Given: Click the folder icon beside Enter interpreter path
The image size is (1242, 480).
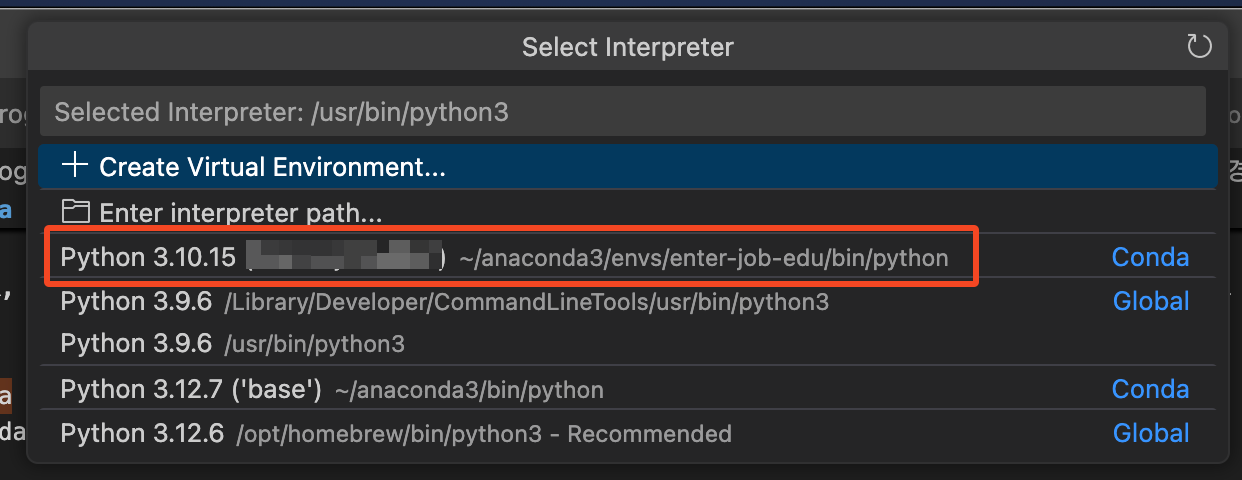Looking at the screenshot, I should tap(75, 212).
